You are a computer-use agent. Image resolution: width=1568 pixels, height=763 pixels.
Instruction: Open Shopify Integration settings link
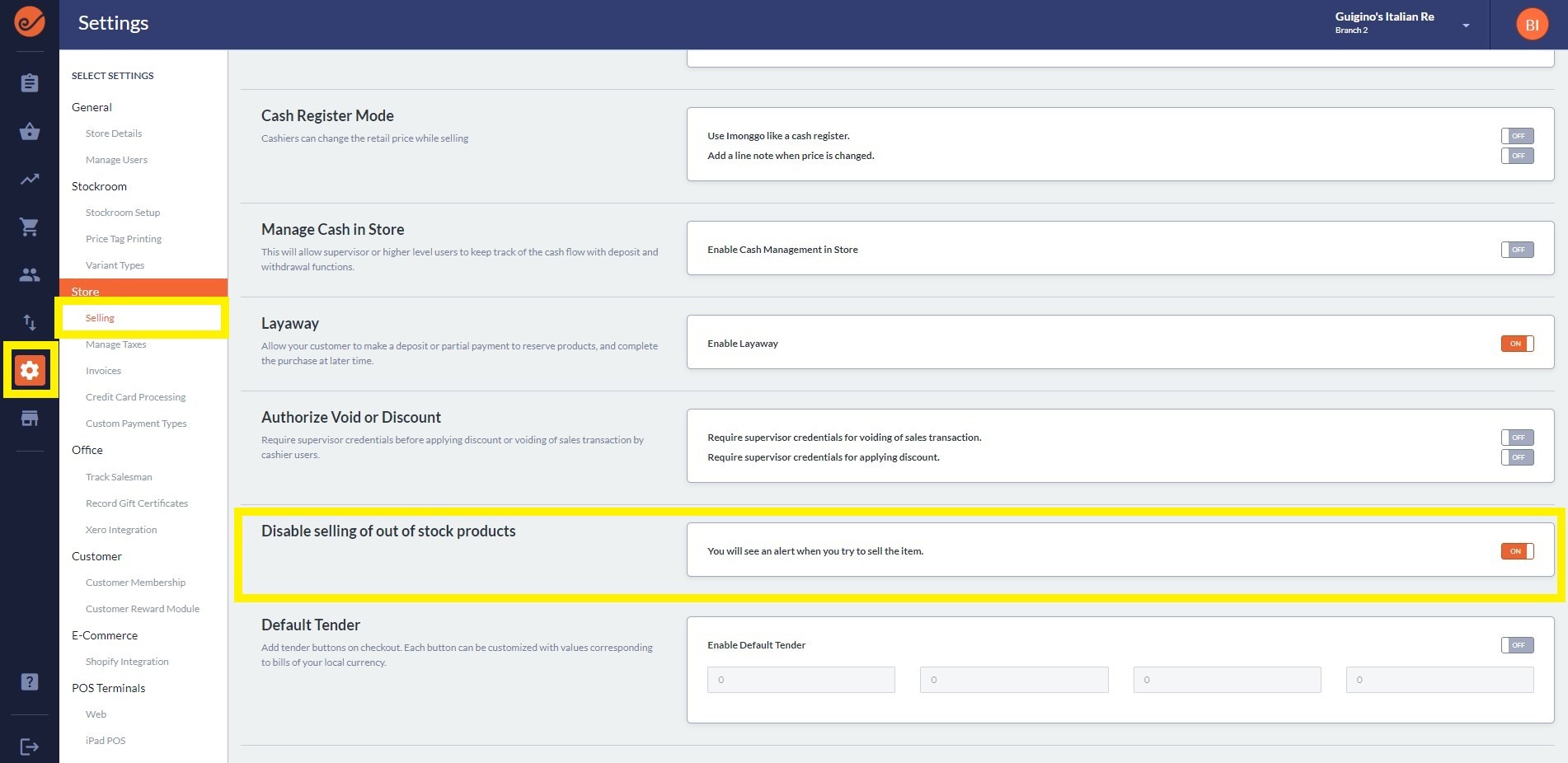pyautogui.click(x=127, y=662)
